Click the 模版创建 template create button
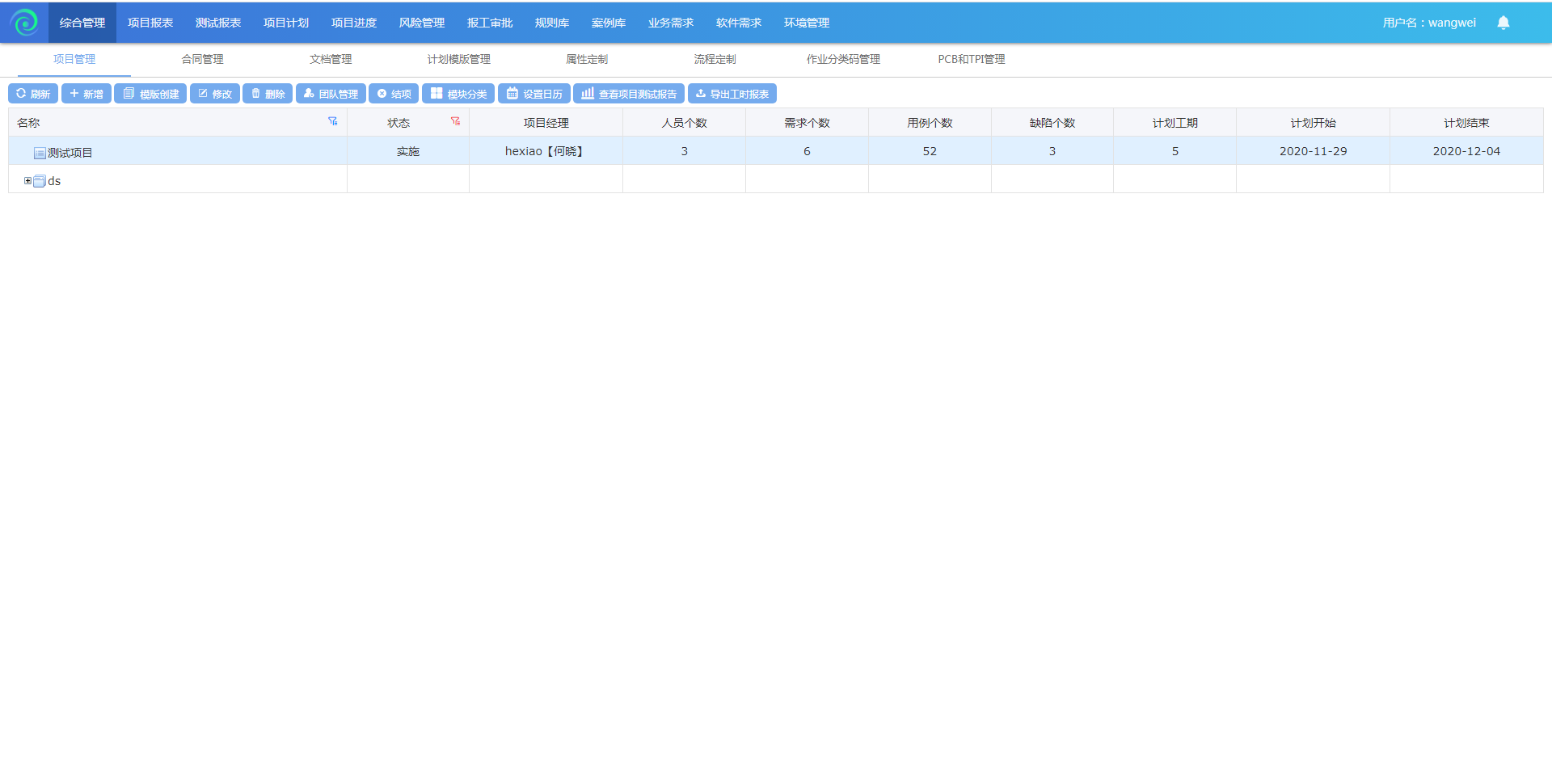 [x=150, y=94]
